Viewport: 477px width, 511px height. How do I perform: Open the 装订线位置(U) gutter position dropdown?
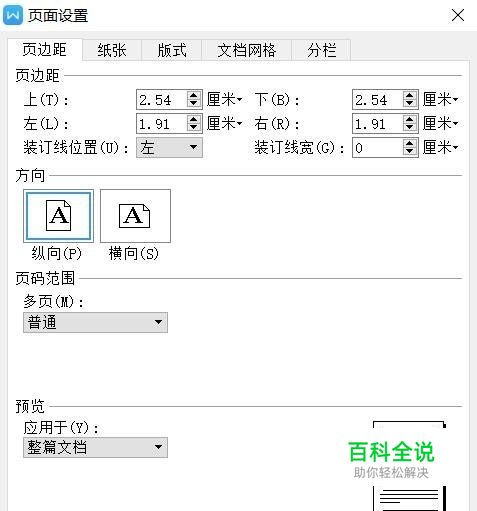169,147
